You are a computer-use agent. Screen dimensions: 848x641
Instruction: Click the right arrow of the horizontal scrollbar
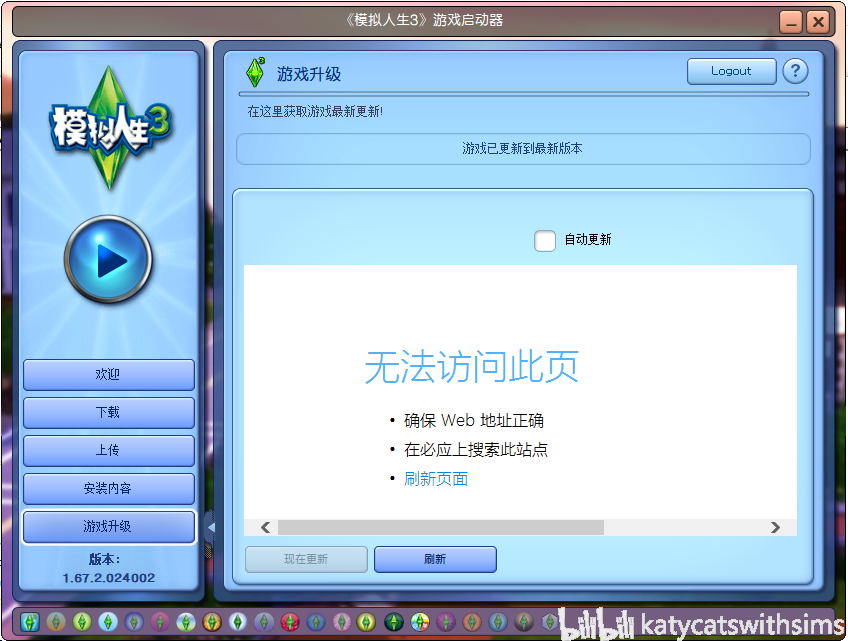coord(776,527)
